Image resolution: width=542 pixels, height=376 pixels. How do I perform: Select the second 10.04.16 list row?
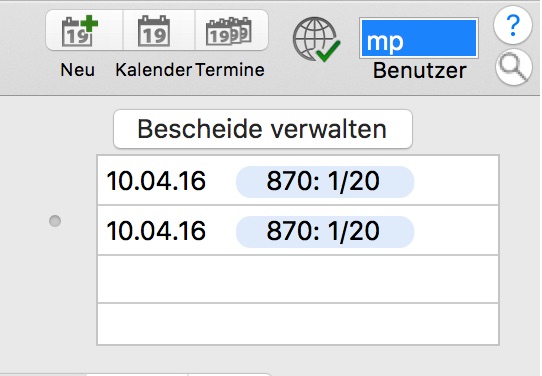point(298,231)
